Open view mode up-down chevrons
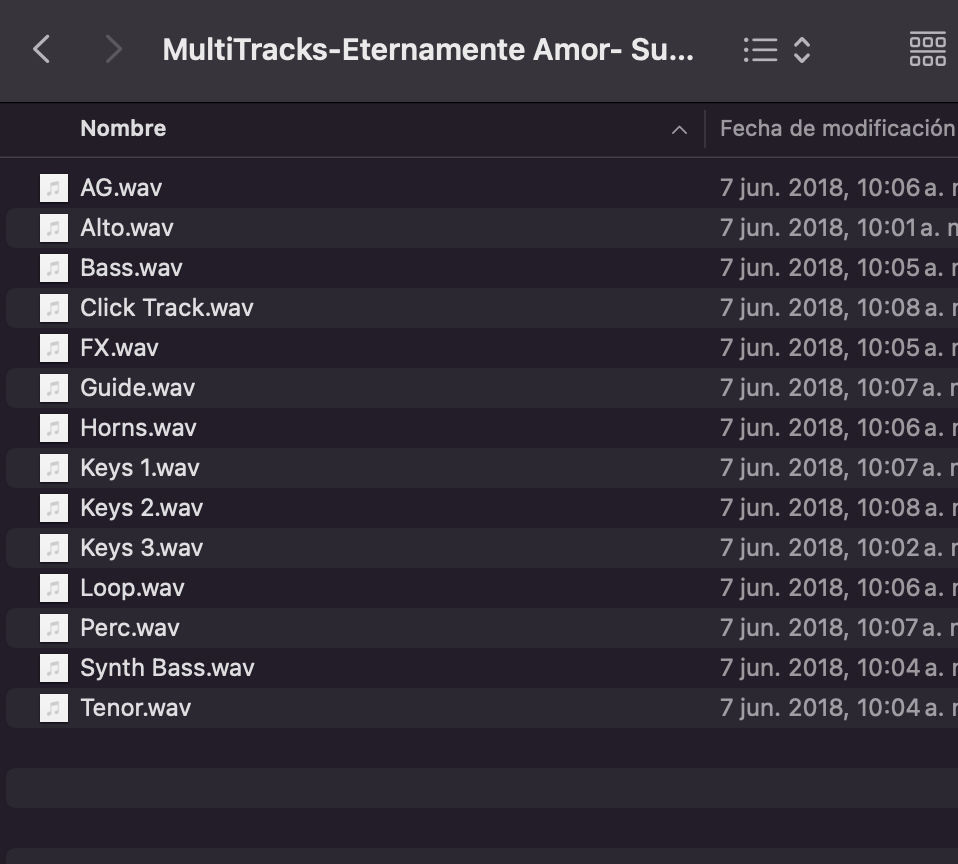958x864 pixels. (802, 49)
